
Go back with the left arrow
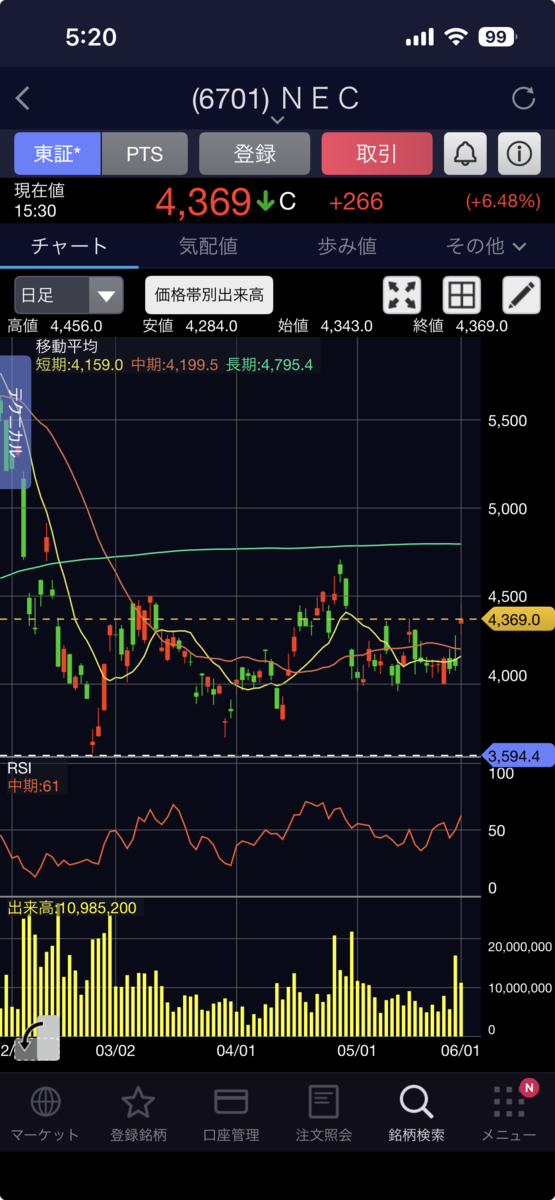(x=23, y=98)
